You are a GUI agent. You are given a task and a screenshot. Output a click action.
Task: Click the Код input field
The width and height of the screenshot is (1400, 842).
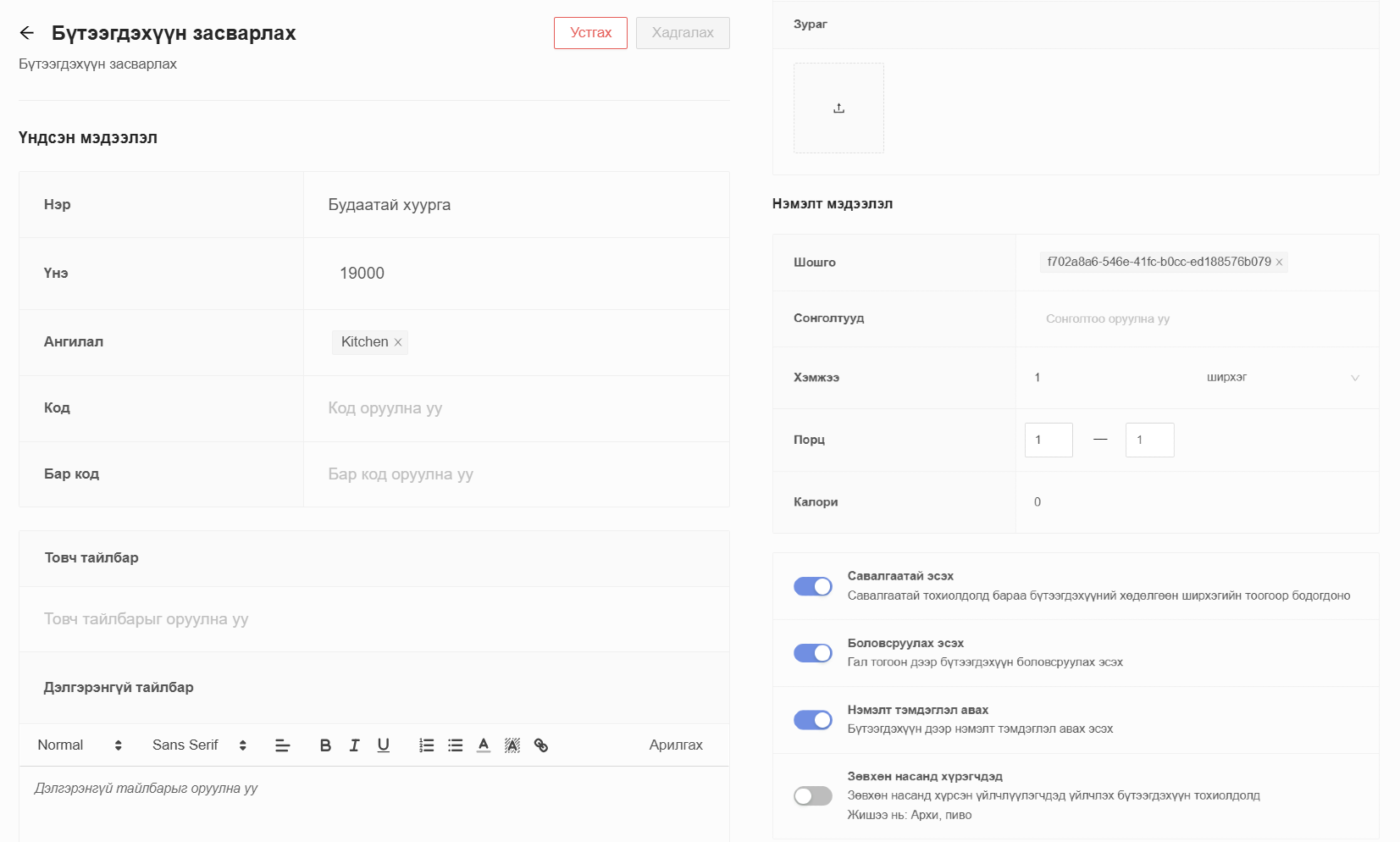point(515,408)
